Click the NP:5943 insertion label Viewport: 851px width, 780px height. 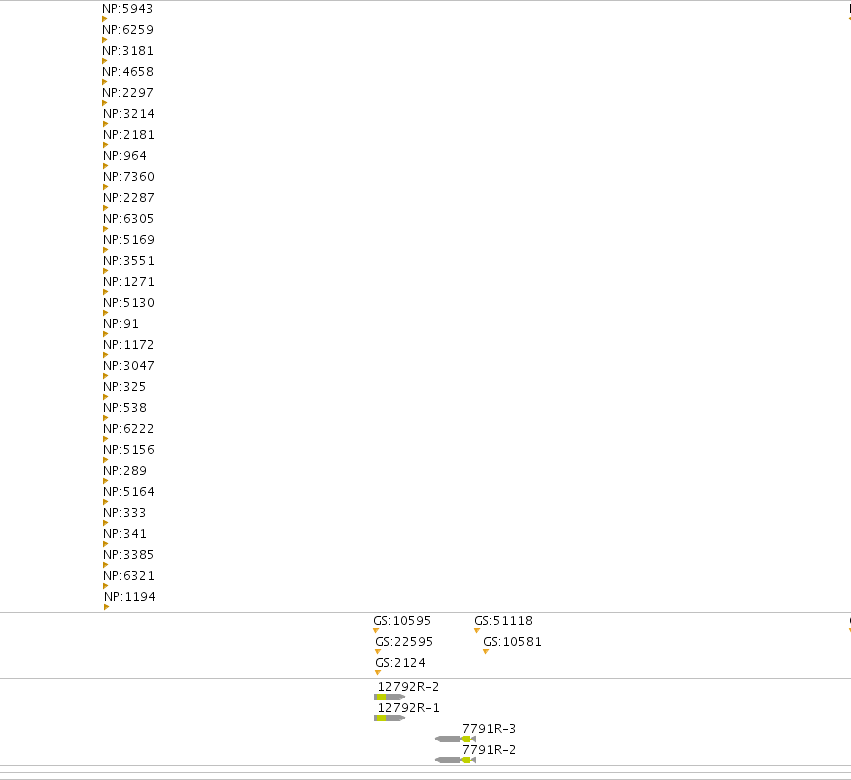128,9
